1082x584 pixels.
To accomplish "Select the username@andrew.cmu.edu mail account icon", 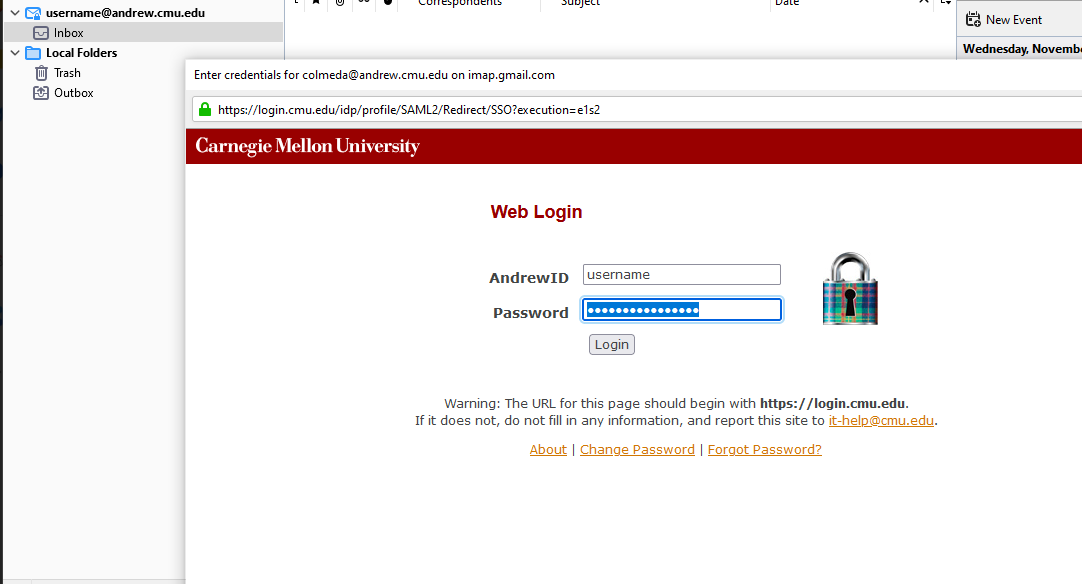I will pyautogui.click(x=33, y=12).
